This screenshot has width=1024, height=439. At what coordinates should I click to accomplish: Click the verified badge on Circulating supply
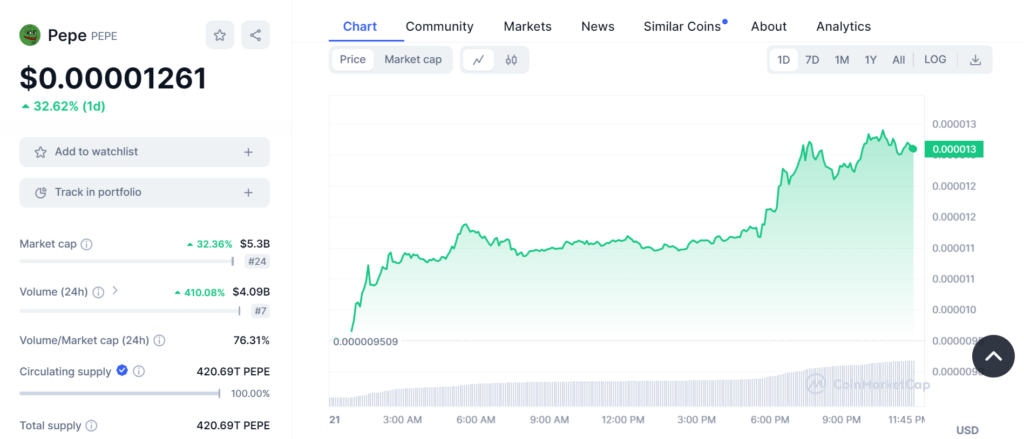(121, 371)
